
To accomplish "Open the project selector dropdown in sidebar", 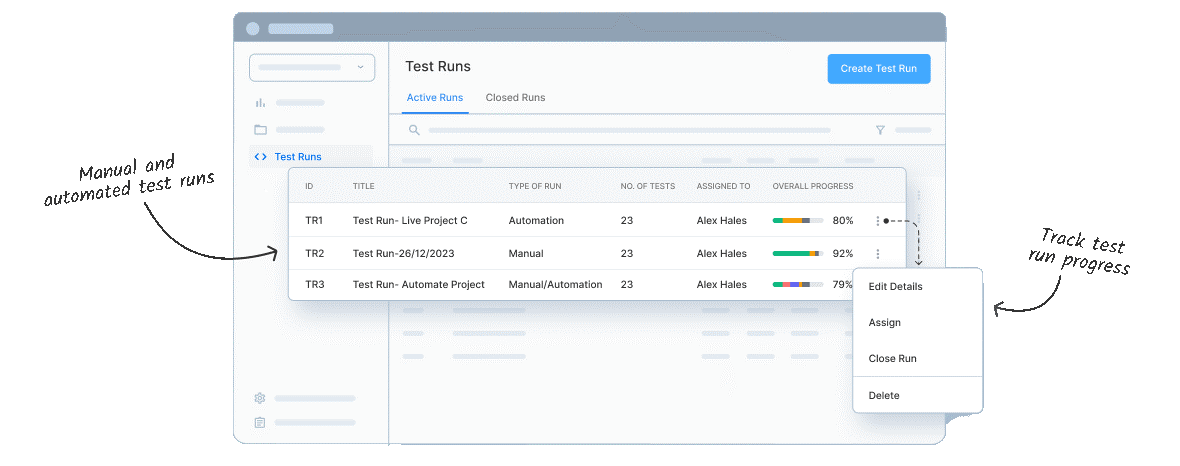I will pos(312,67).
